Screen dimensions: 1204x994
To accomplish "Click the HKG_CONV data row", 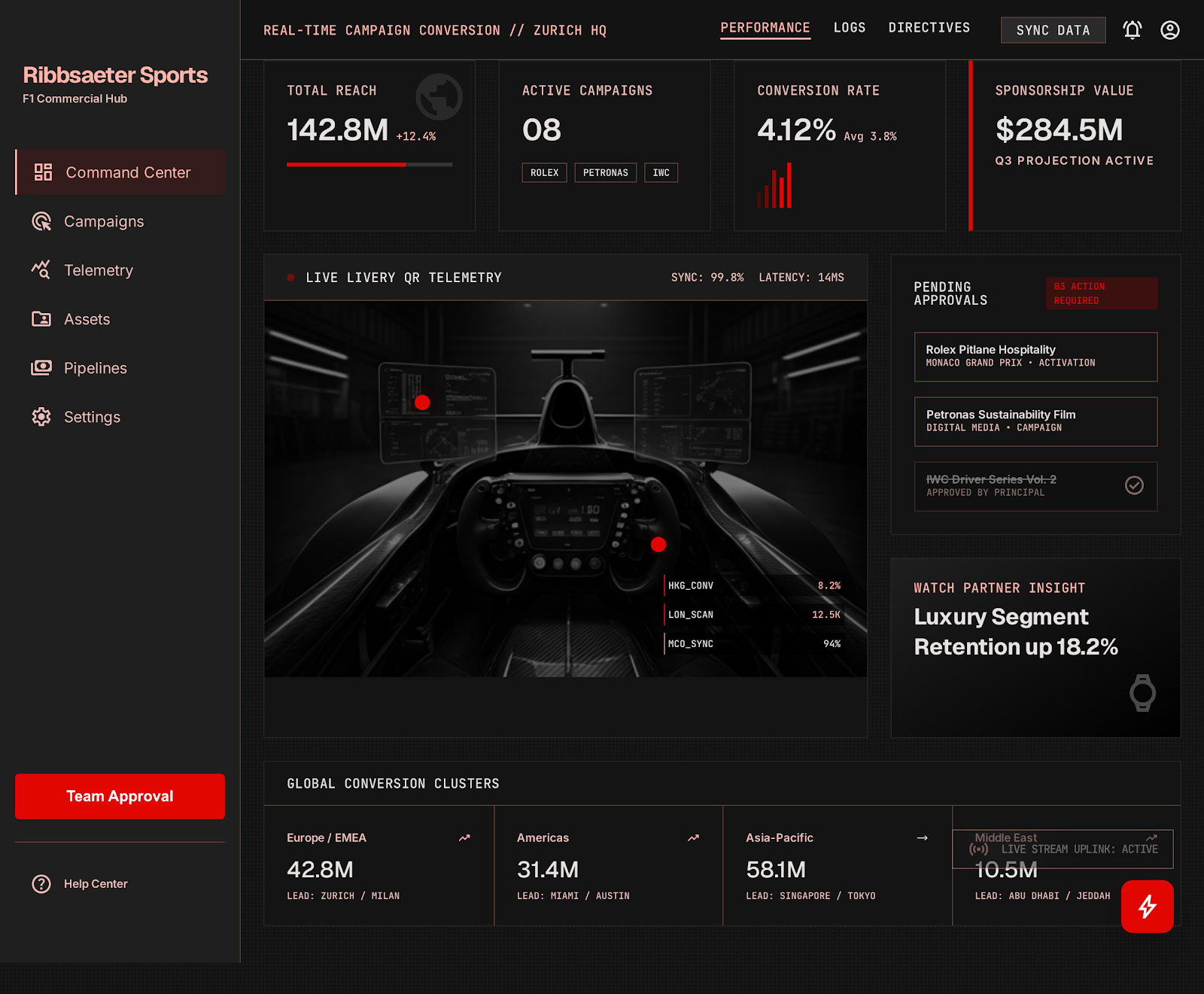I will click(x=754, y=585).
